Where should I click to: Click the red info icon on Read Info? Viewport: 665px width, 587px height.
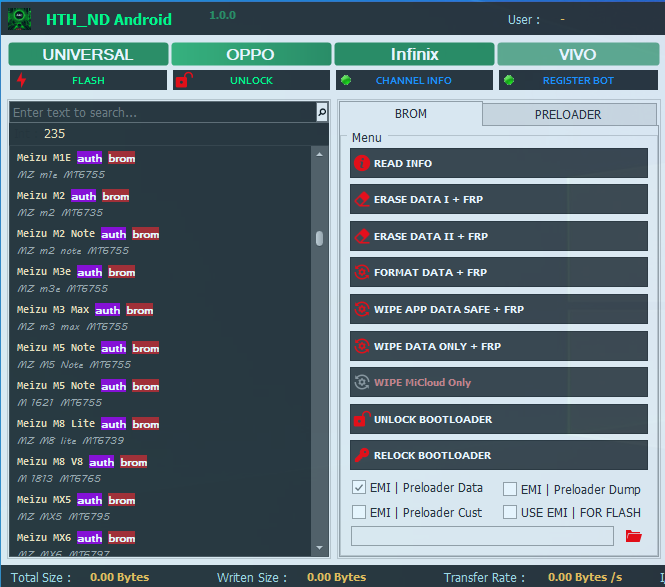tap(362, 163)
